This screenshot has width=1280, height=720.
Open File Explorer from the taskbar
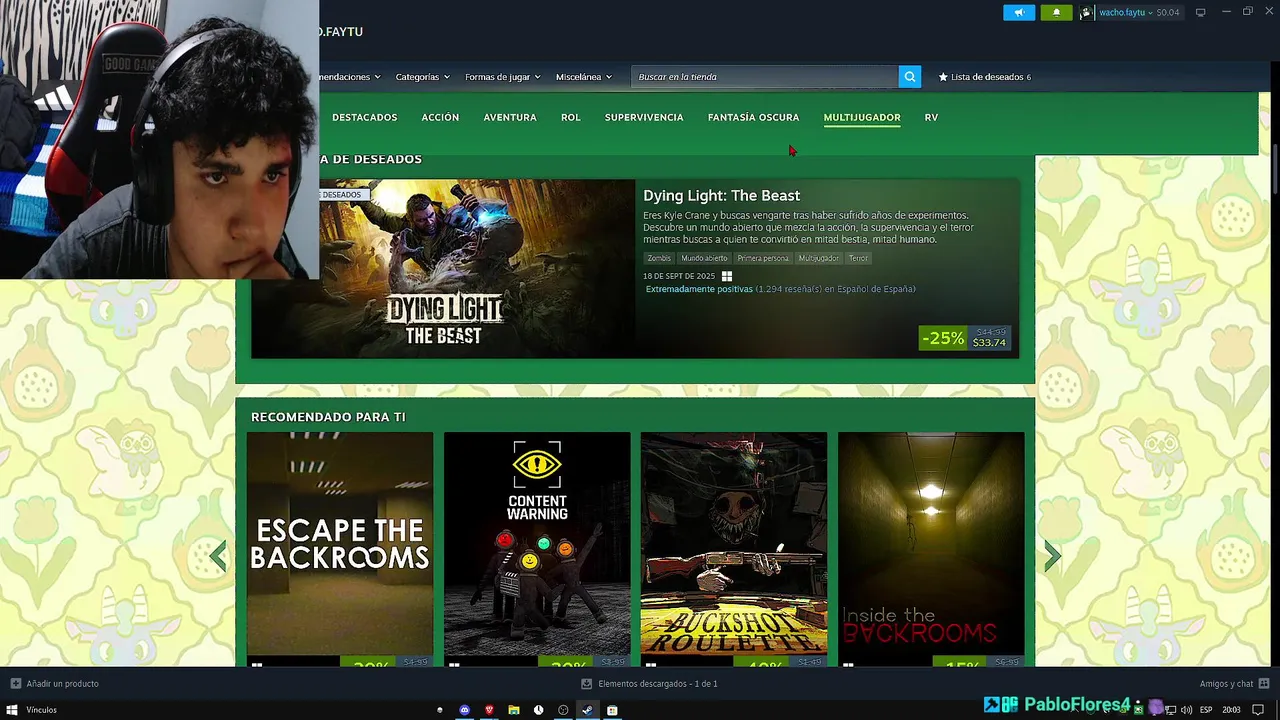pos(514,710)
